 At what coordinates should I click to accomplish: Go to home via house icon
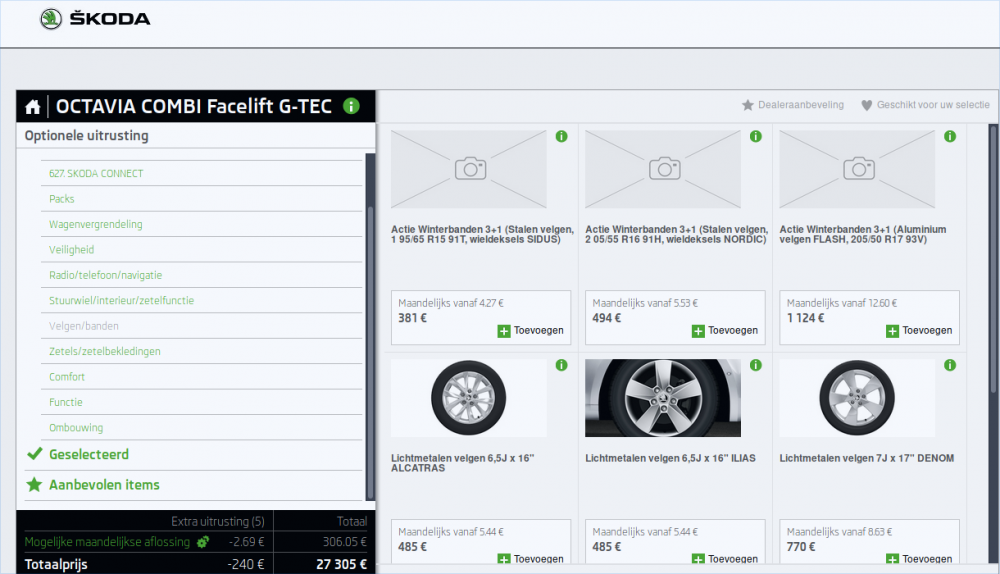point(33,107)
